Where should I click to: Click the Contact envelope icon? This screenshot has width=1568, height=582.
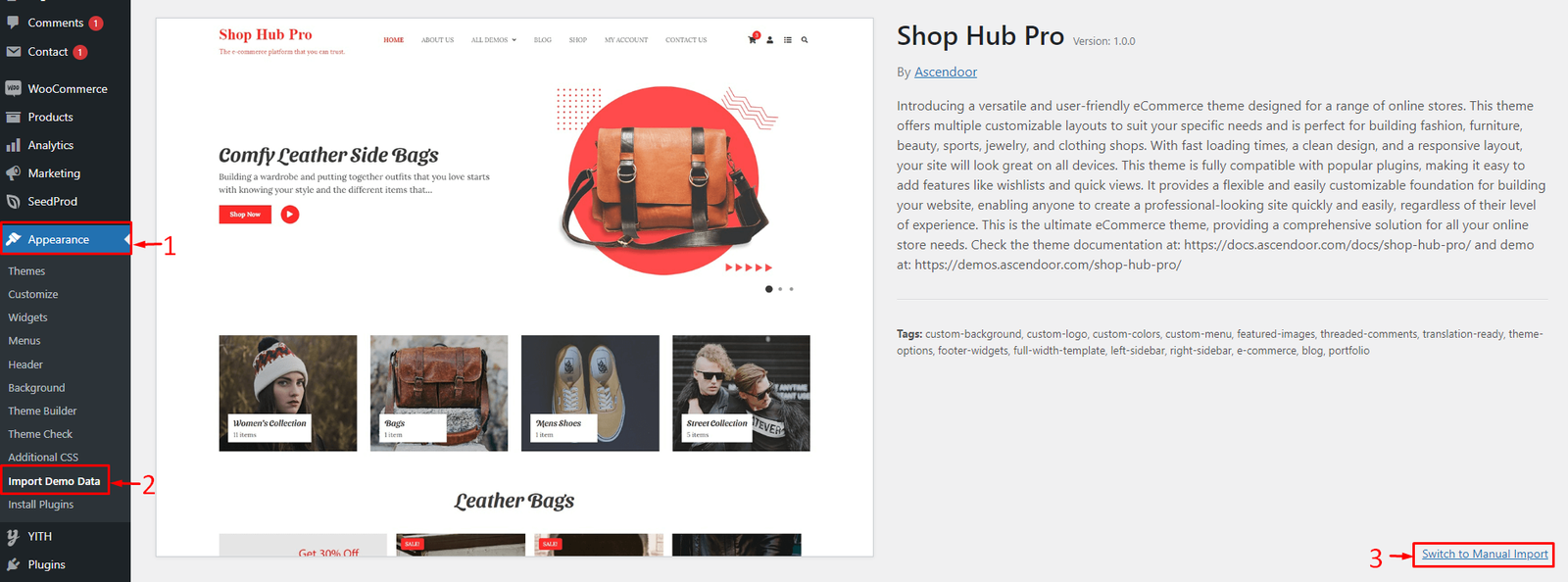13,52
